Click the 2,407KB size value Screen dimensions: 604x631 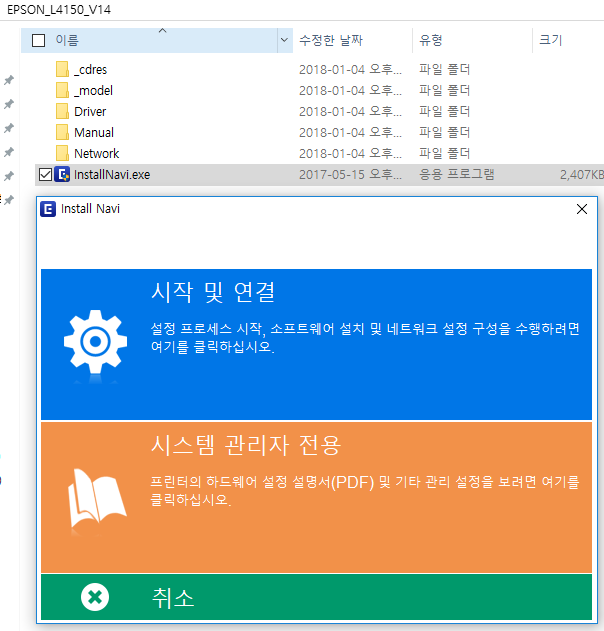click(x=581, y=175)
